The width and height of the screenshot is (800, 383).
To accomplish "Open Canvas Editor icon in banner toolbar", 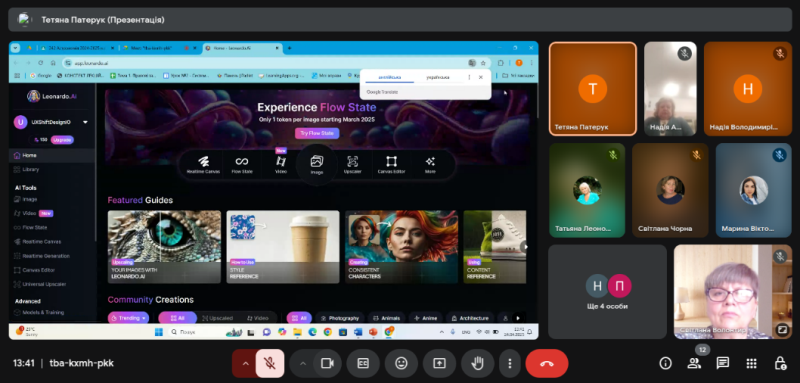I will coord(391,165).
